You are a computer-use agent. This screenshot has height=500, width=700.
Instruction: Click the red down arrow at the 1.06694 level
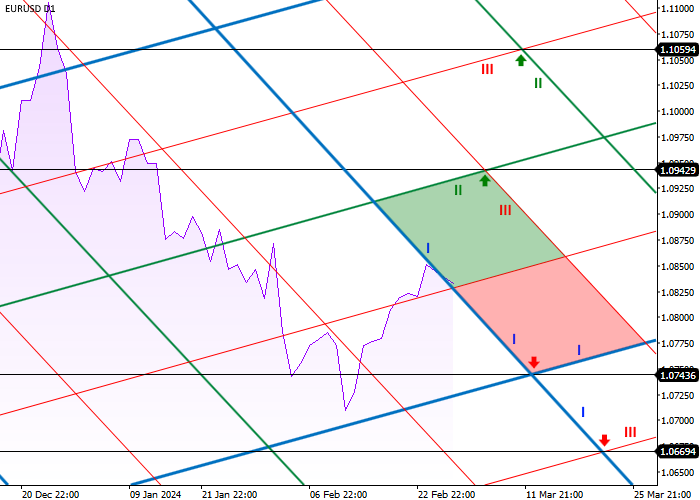click(x=604, y=440)
